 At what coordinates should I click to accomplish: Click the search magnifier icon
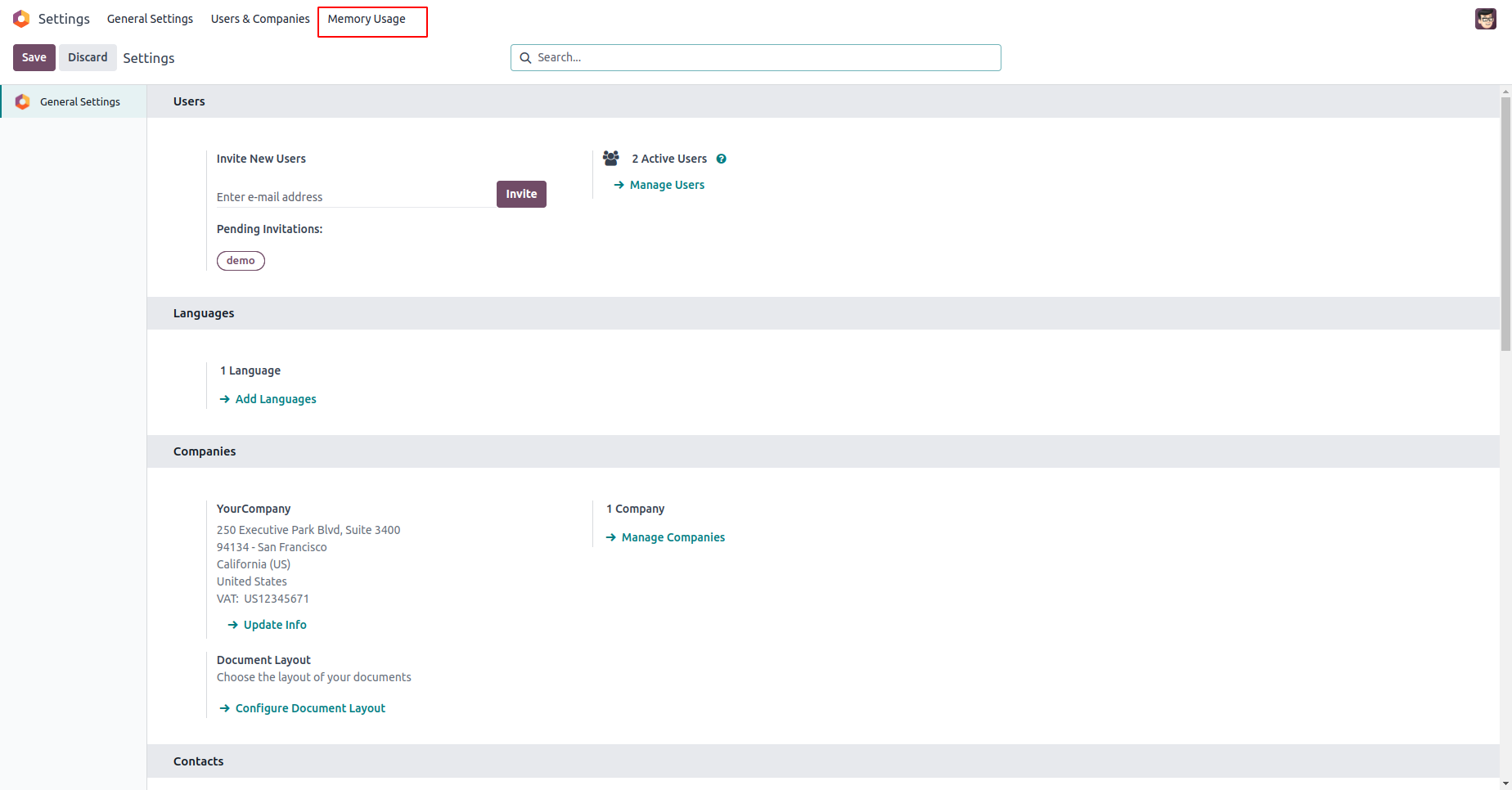[x=525, y=58]
